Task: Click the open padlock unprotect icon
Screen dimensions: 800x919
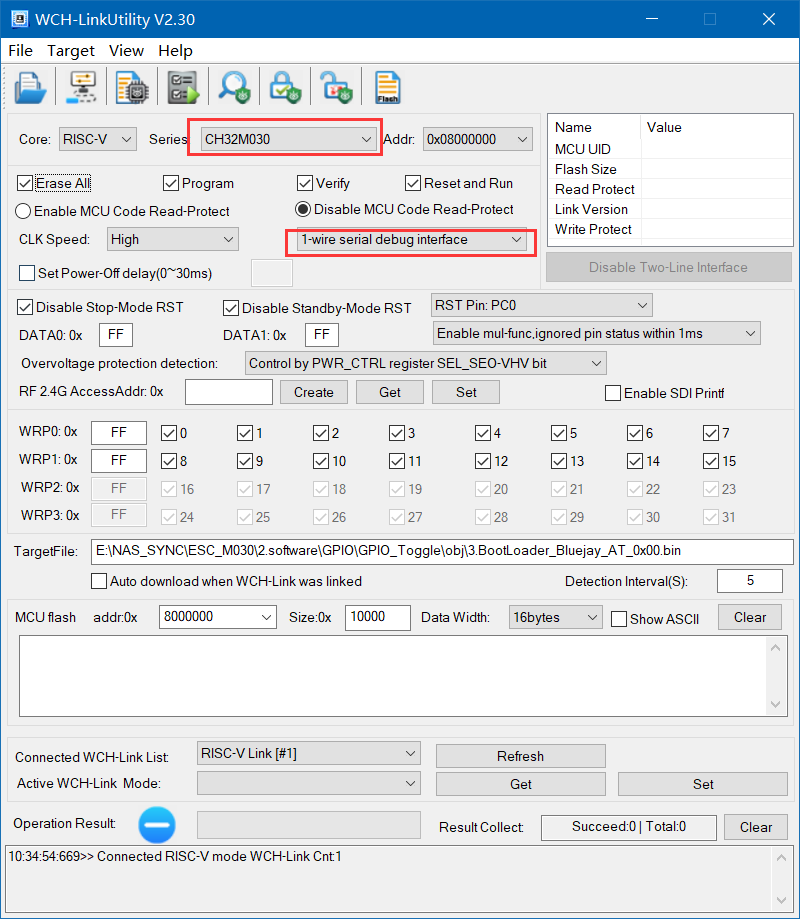Action: tap(336, 88)
